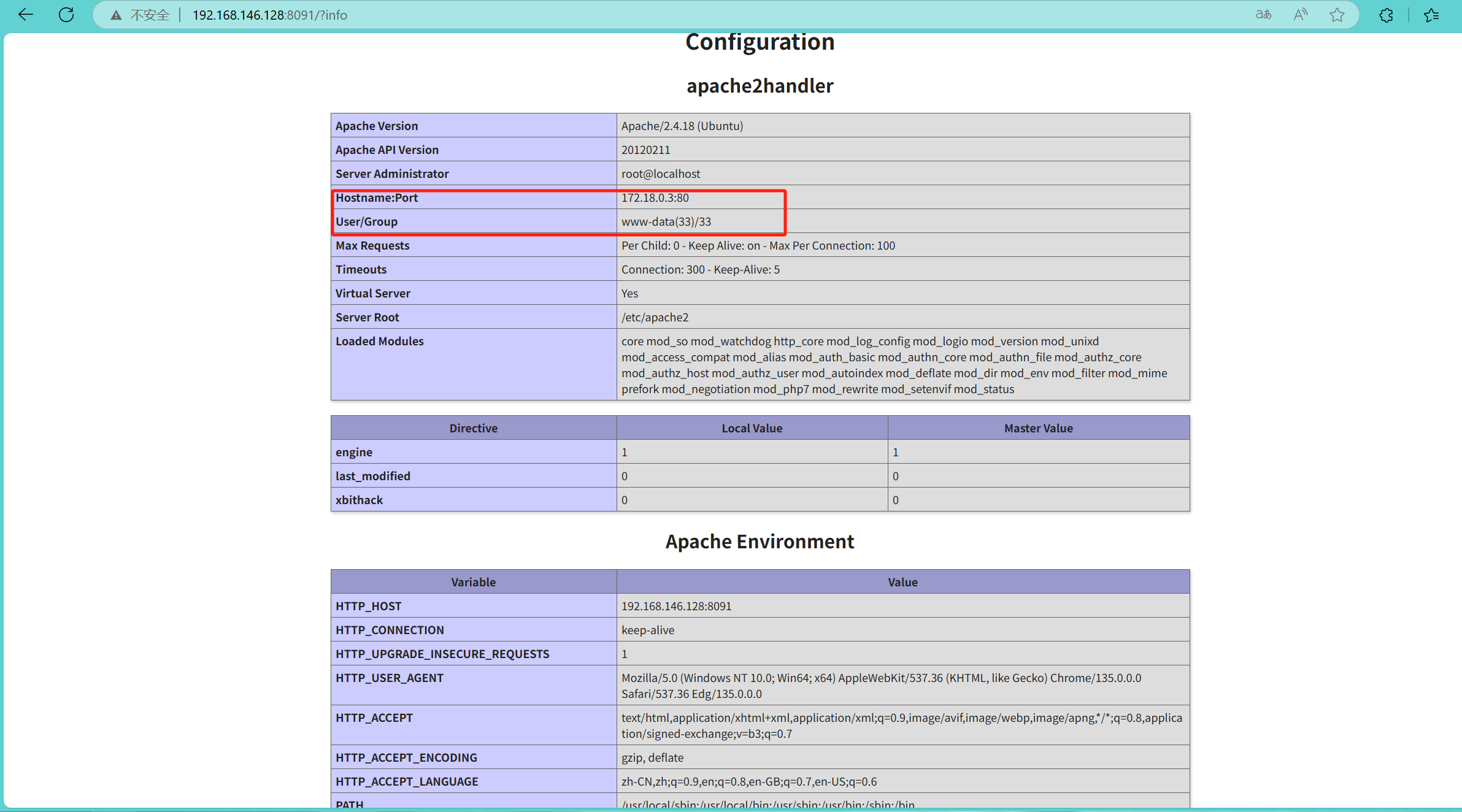Click the Directive column header
1462x812 pixels.
coord(473,428)
